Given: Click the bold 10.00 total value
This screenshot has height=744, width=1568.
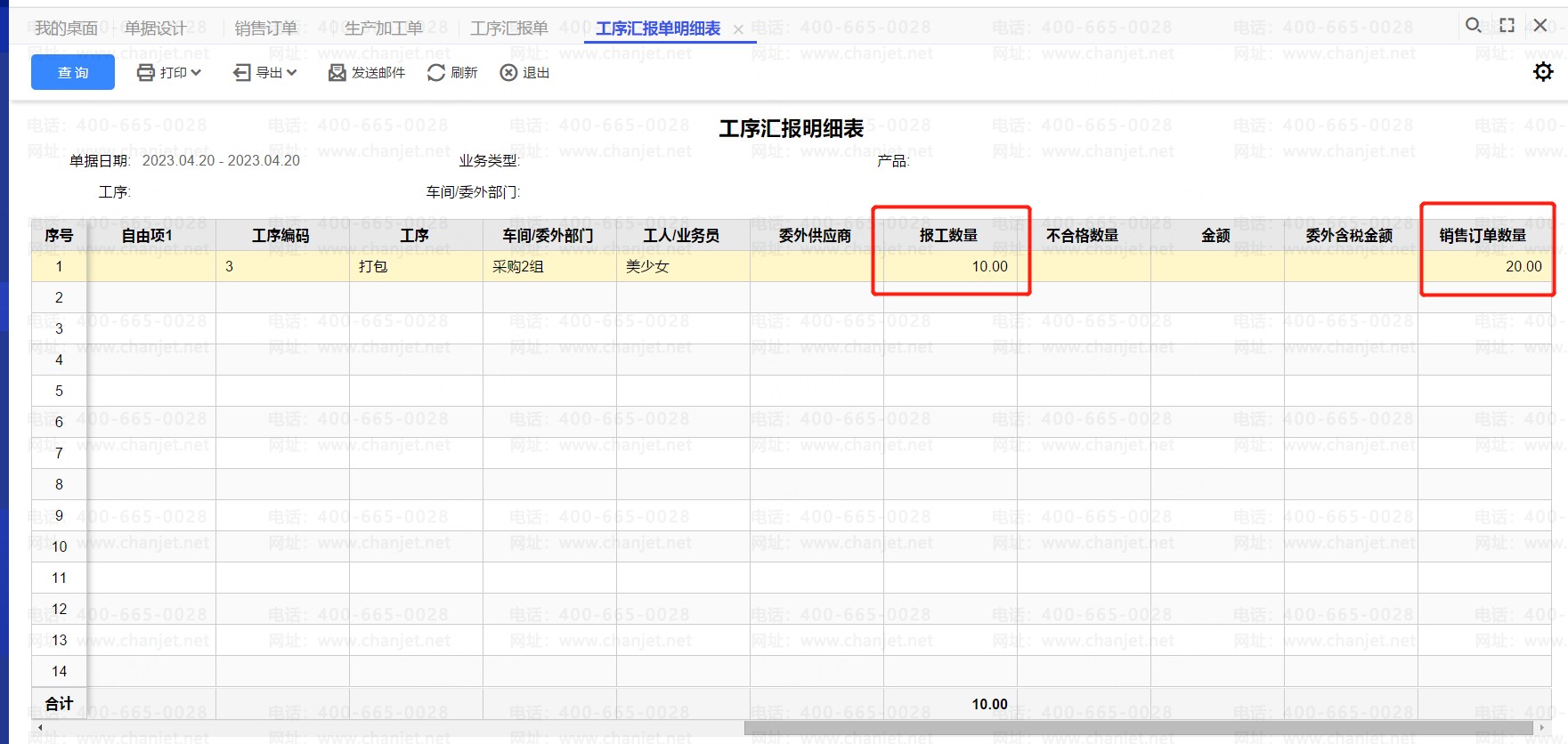Looking at the screenshot, I should click(x=989, y=704).
